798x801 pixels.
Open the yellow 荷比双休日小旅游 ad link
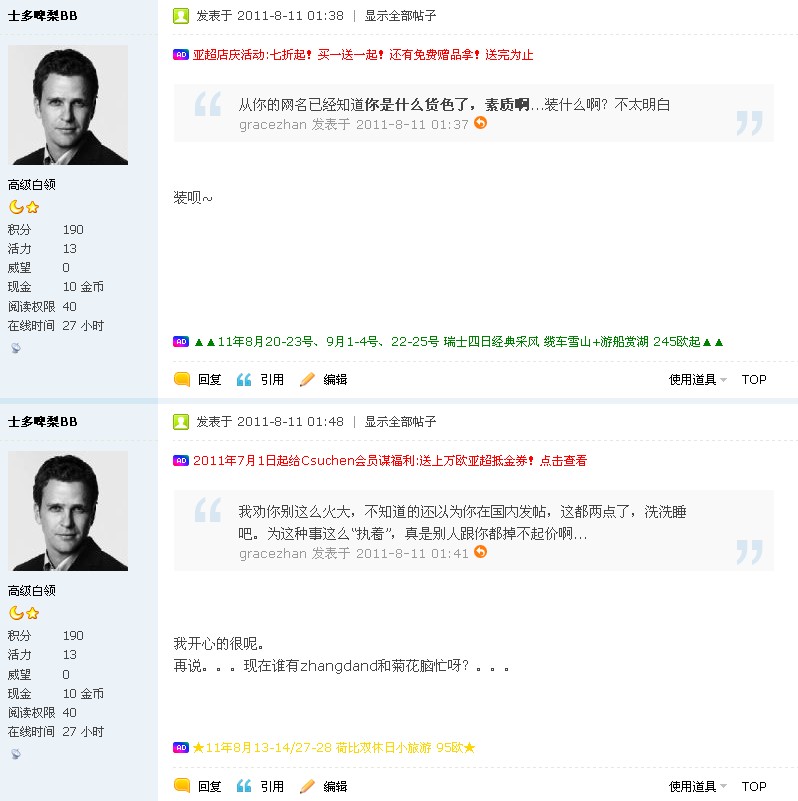[334, 748]
